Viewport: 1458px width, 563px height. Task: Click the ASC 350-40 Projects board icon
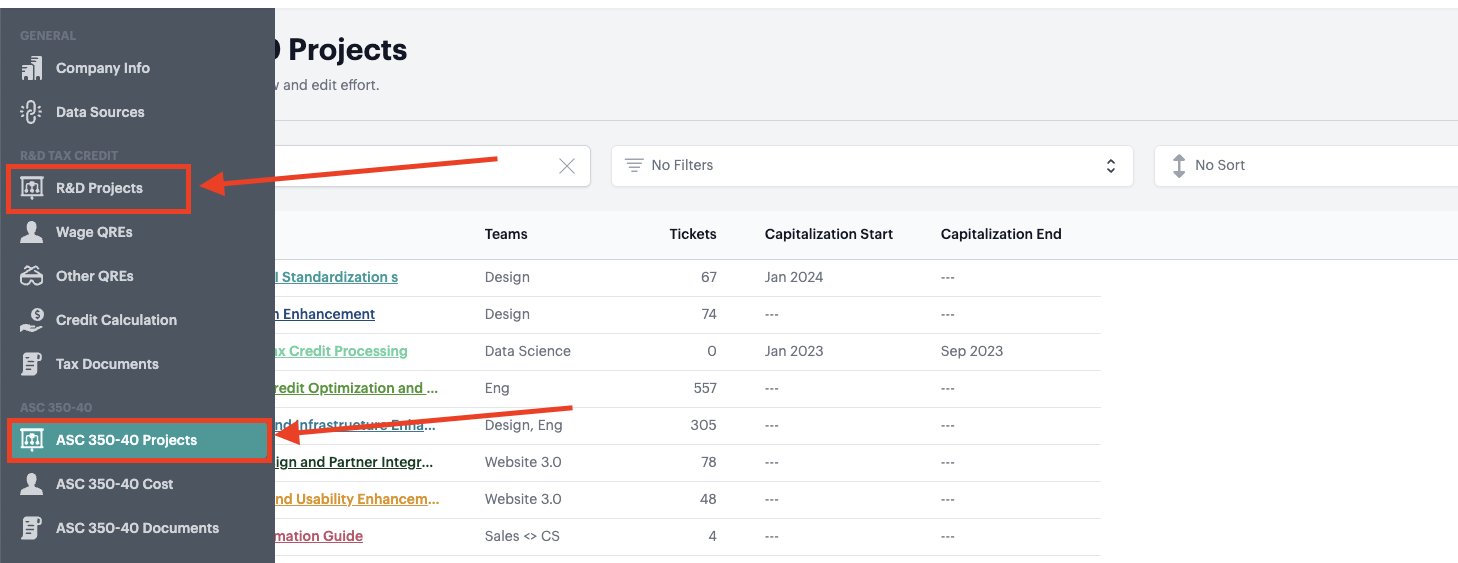pos(32,440)
